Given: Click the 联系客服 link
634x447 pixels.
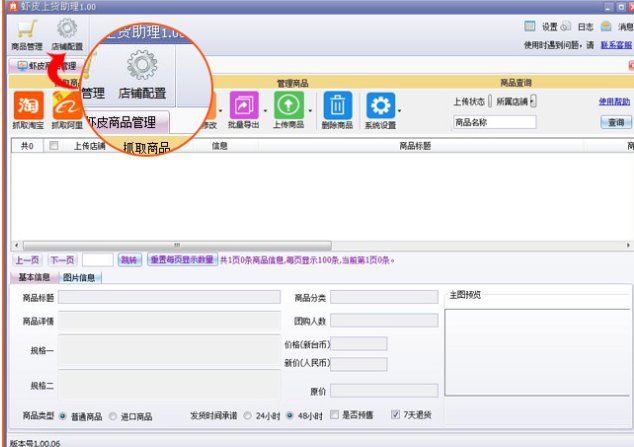Looking at the screenshot, I should 616,45.
